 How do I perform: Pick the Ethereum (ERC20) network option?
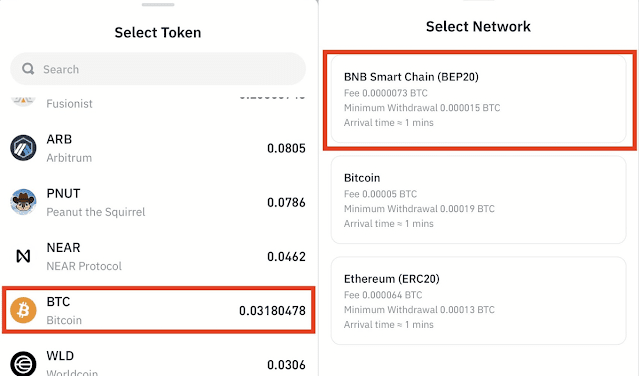pos(478,301)
